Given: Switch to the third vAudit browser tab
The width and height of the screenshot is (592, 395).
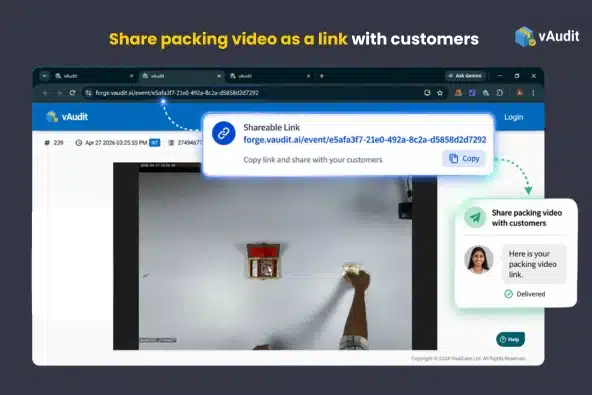Looking at the screenshot, I should 270,76.
